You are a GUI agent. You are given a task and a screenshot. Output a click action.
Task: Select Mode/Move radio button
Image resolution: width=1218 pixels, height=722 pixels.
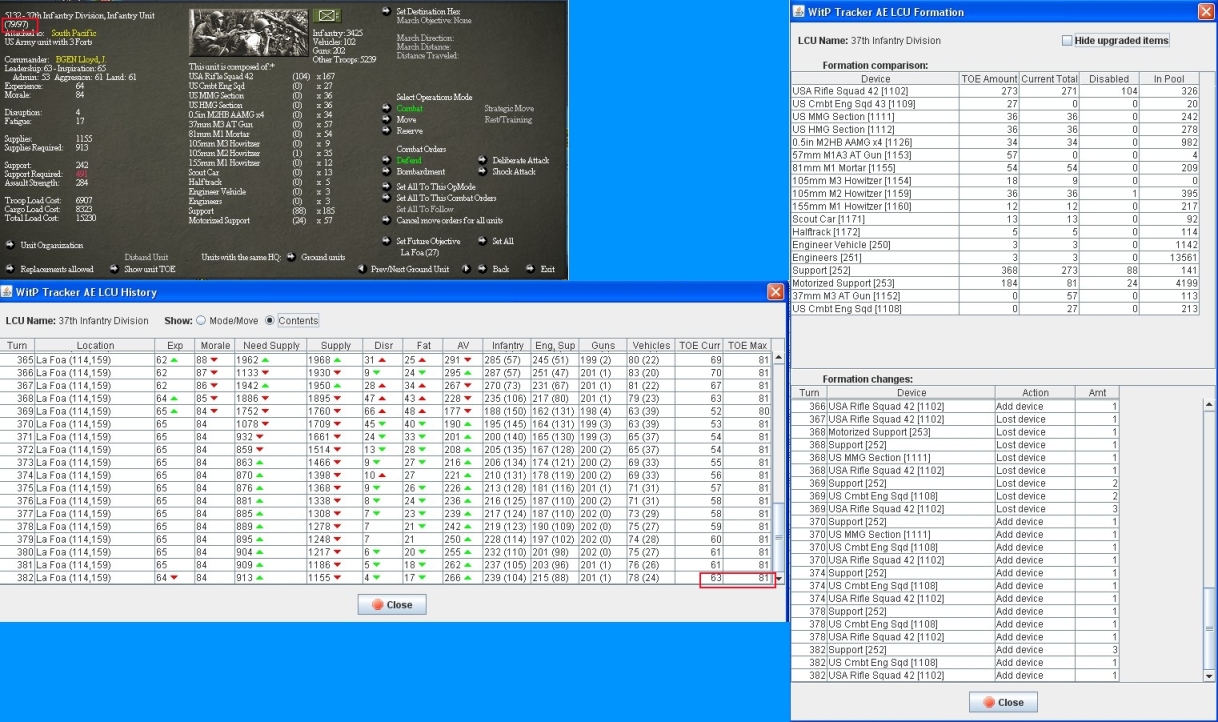click(x=200, y=321)
